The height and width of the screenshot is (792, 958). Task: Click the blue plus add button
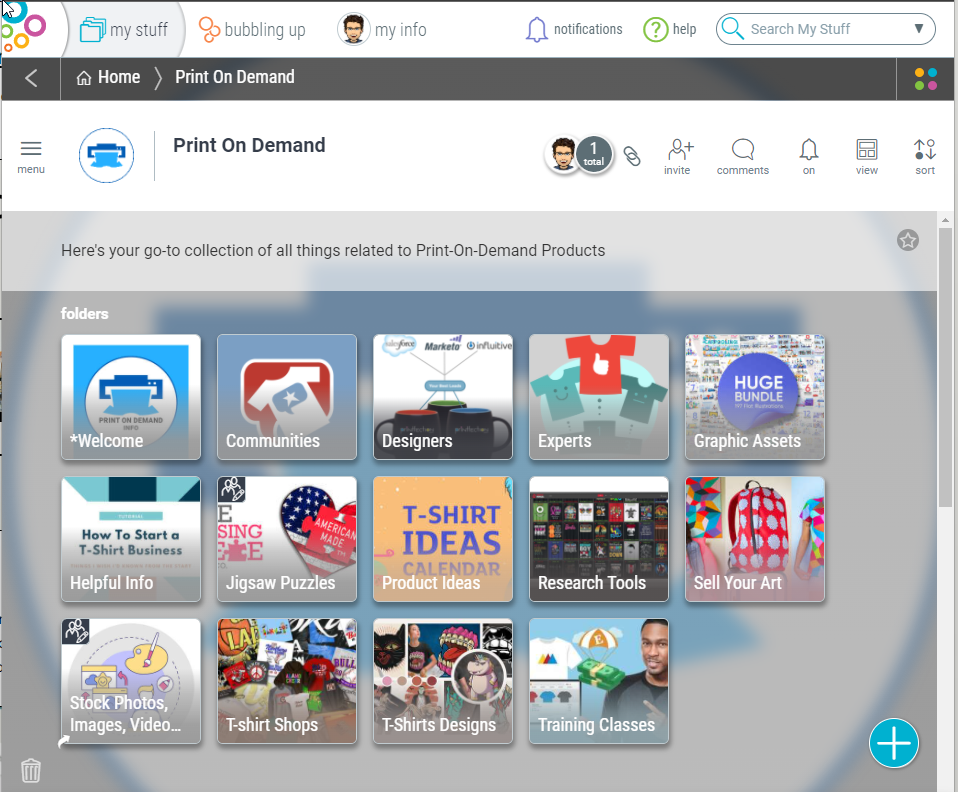click(893, 742)
